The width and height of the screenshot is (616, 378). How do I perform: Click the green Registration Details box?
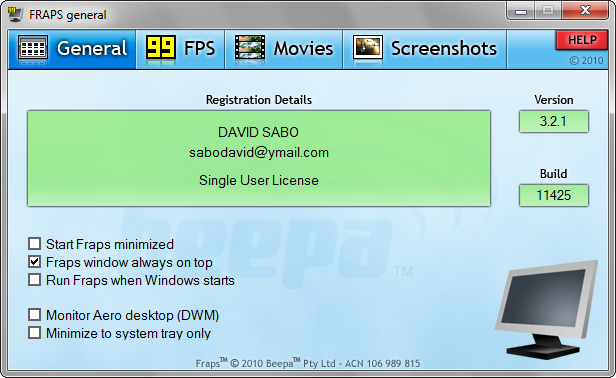click(259, 158)
